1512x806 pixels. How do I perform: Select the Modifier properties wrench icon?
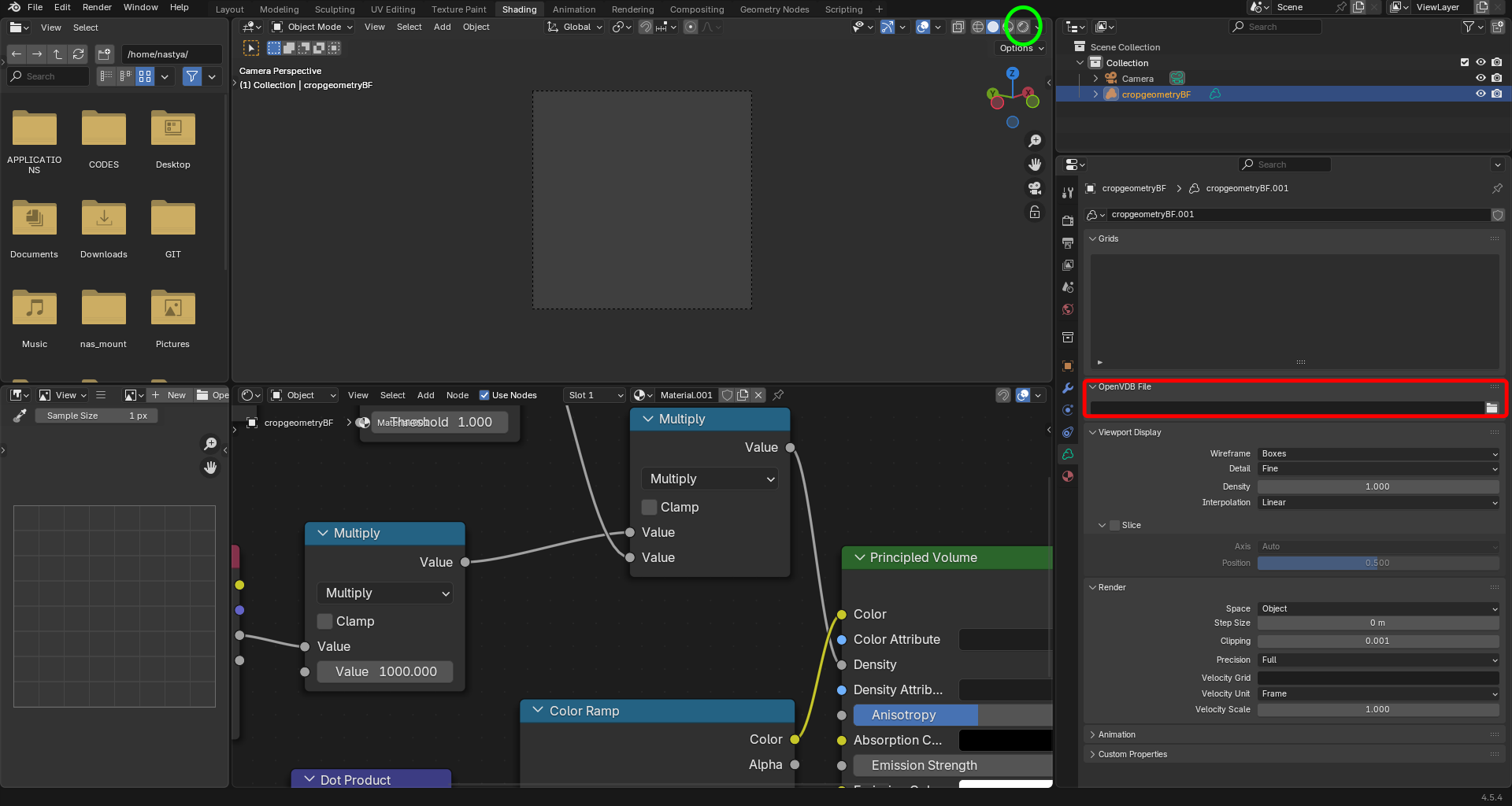tap(1067, 388)
